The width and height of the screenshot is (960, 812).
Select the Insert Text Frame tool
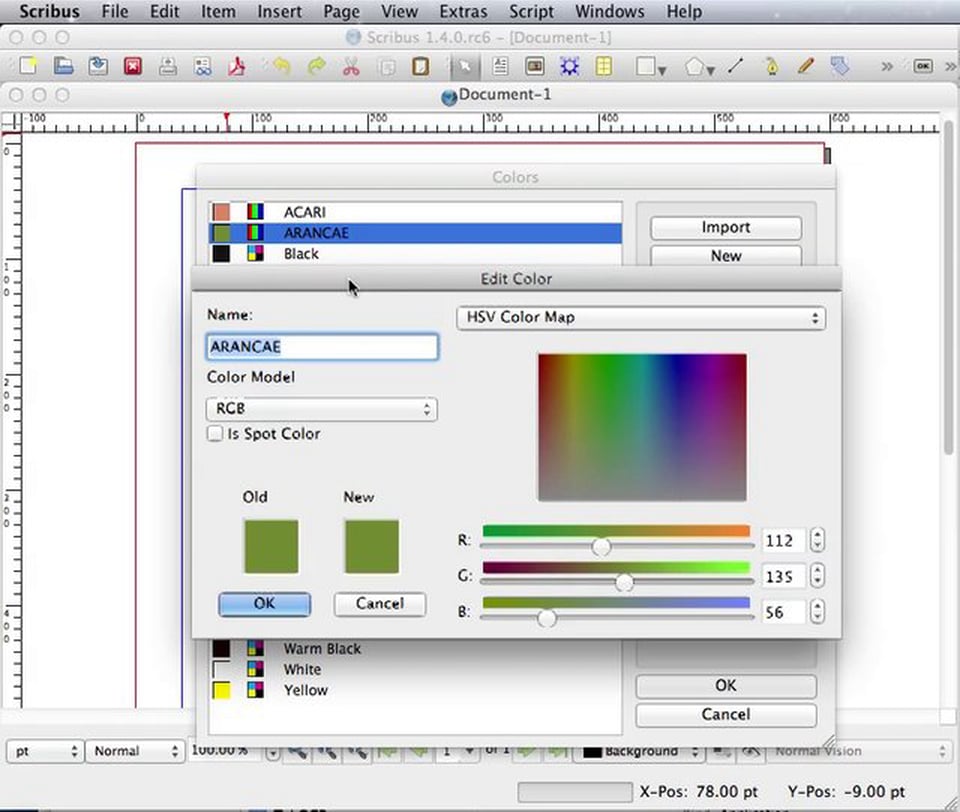pyautogui.click(x=500, y=66)
